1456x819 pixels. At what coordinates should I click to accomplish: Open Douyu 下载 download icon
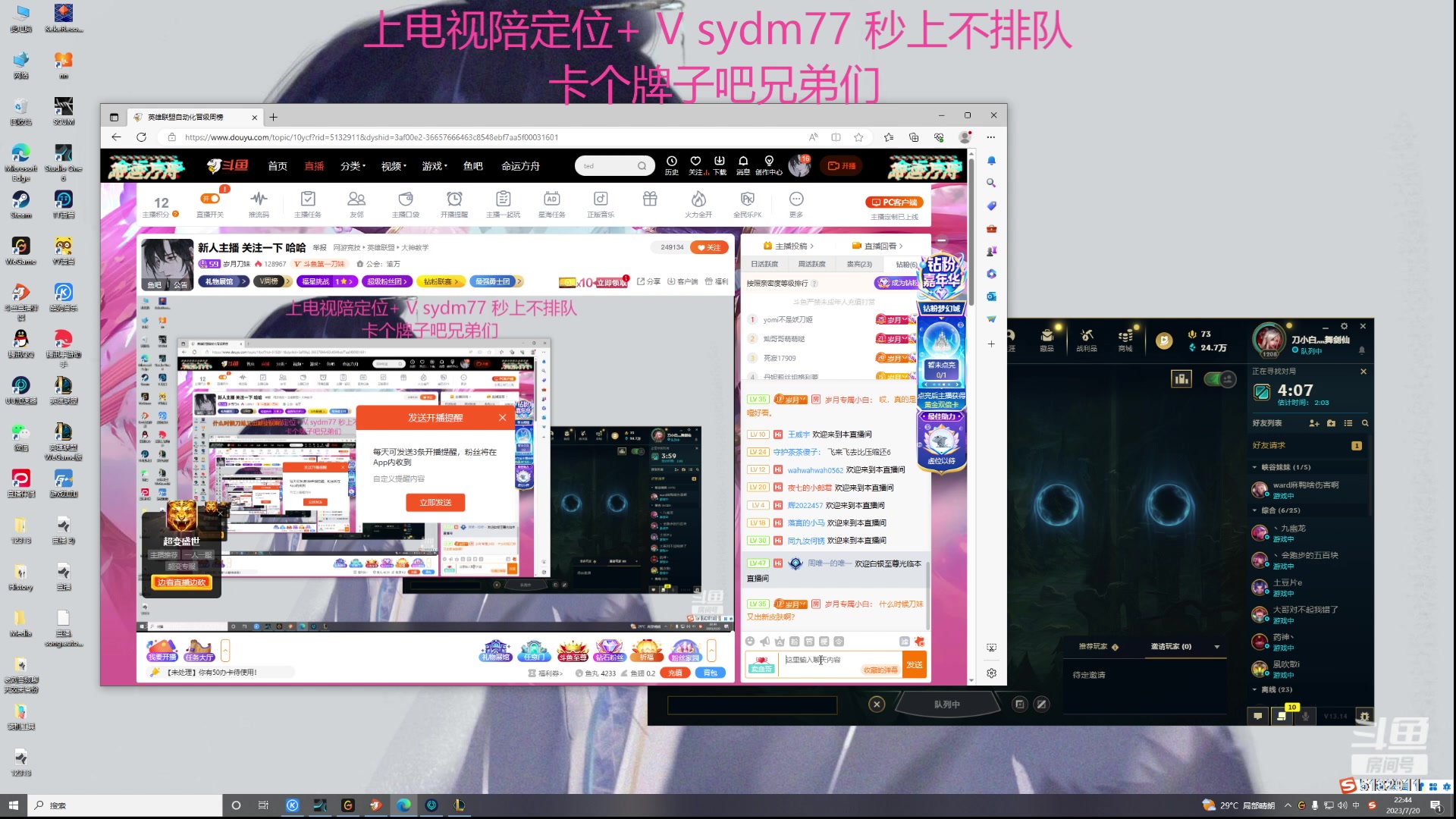coord(720,165)
